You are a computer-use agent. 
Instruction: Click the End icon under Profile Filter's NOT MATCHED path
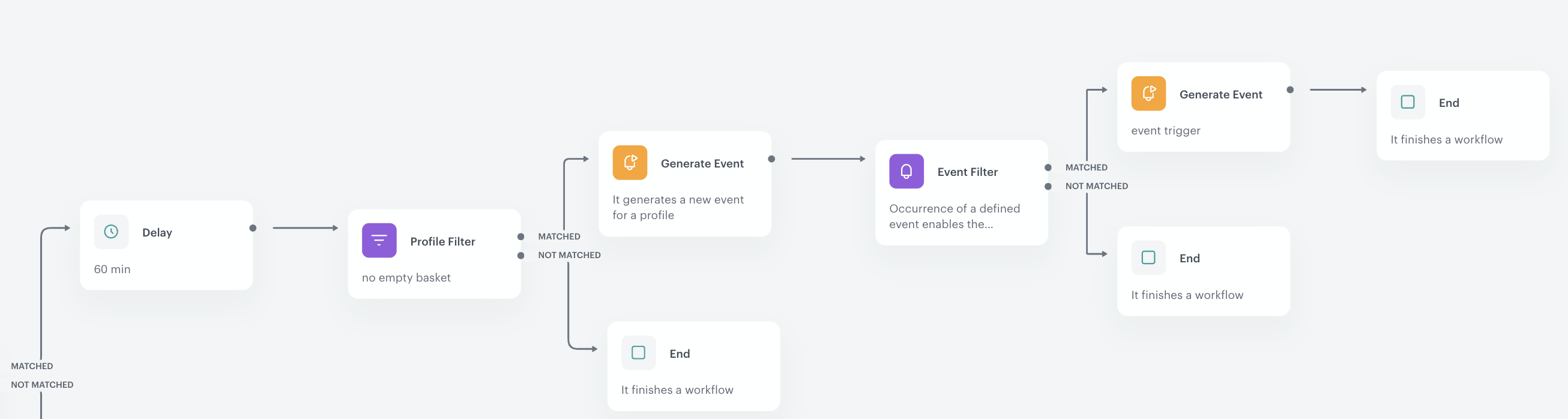638,352
